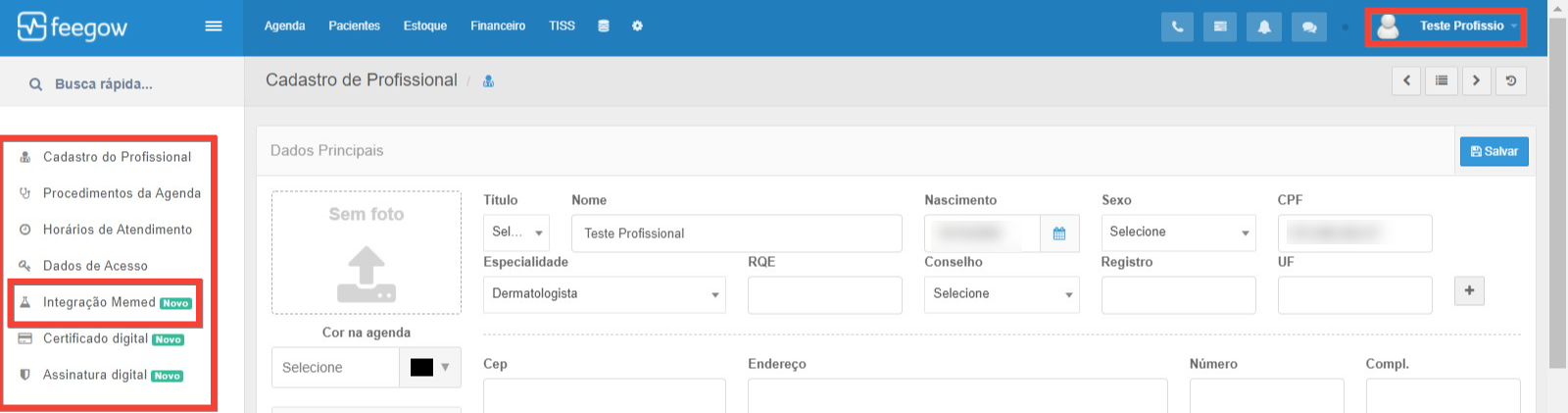Click the user avatar icon

pyautogui.click(x=1388, y=26)
